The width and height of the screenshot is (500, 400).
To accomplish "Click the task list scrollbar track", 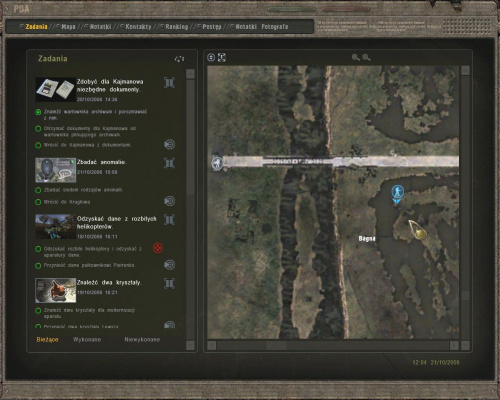I will (x=190, y=210).
